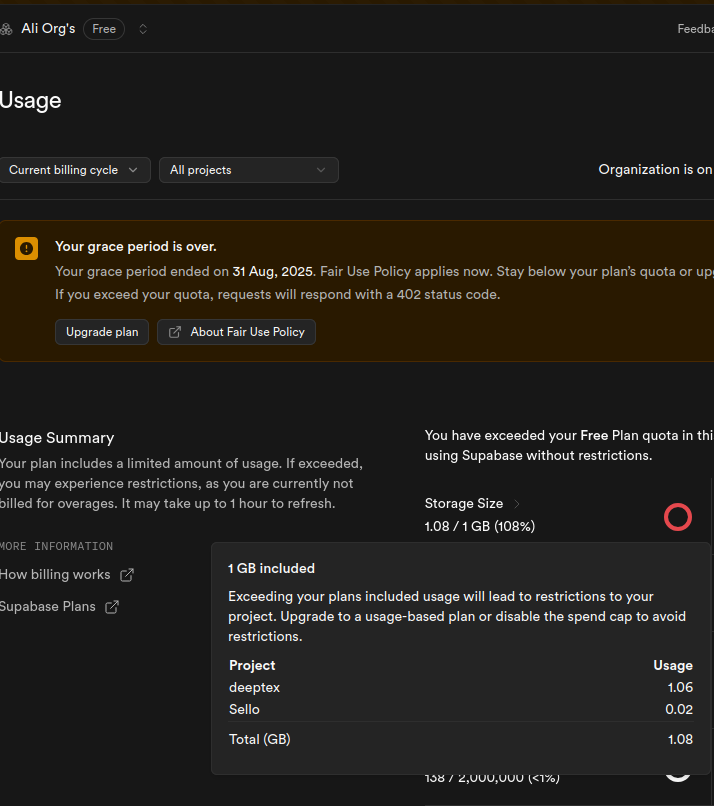Click the Supabase organization logo icon

7,28
